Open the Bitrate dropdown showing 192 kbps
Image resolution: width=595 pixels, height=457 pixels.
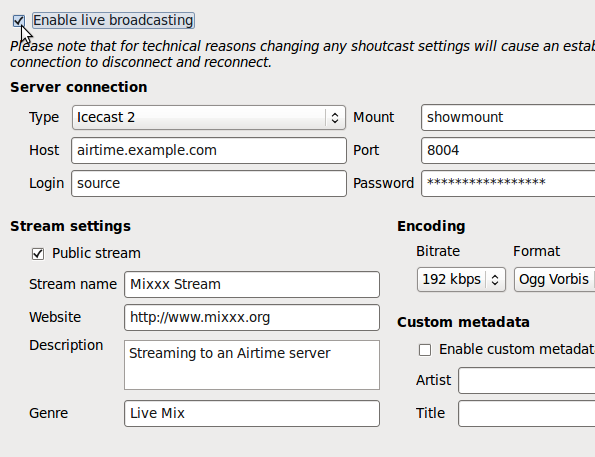click(461, 280)
